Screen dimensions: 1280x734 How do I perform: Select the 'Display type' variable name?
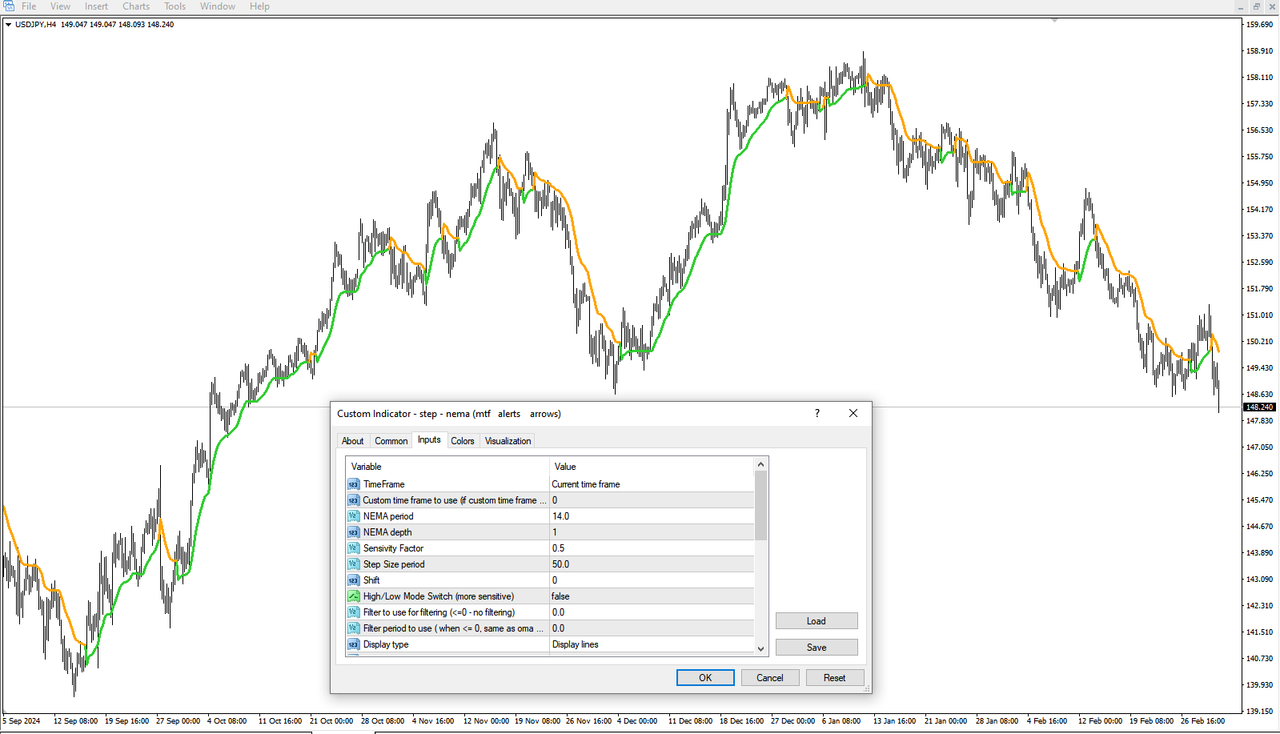pos(386,644)
